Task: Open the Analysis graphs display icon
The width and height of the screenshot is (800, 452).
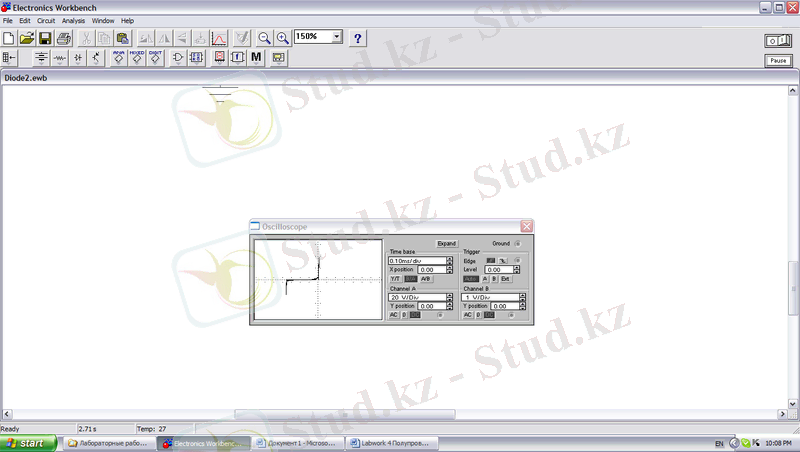Action: click(x=218, y=38)
